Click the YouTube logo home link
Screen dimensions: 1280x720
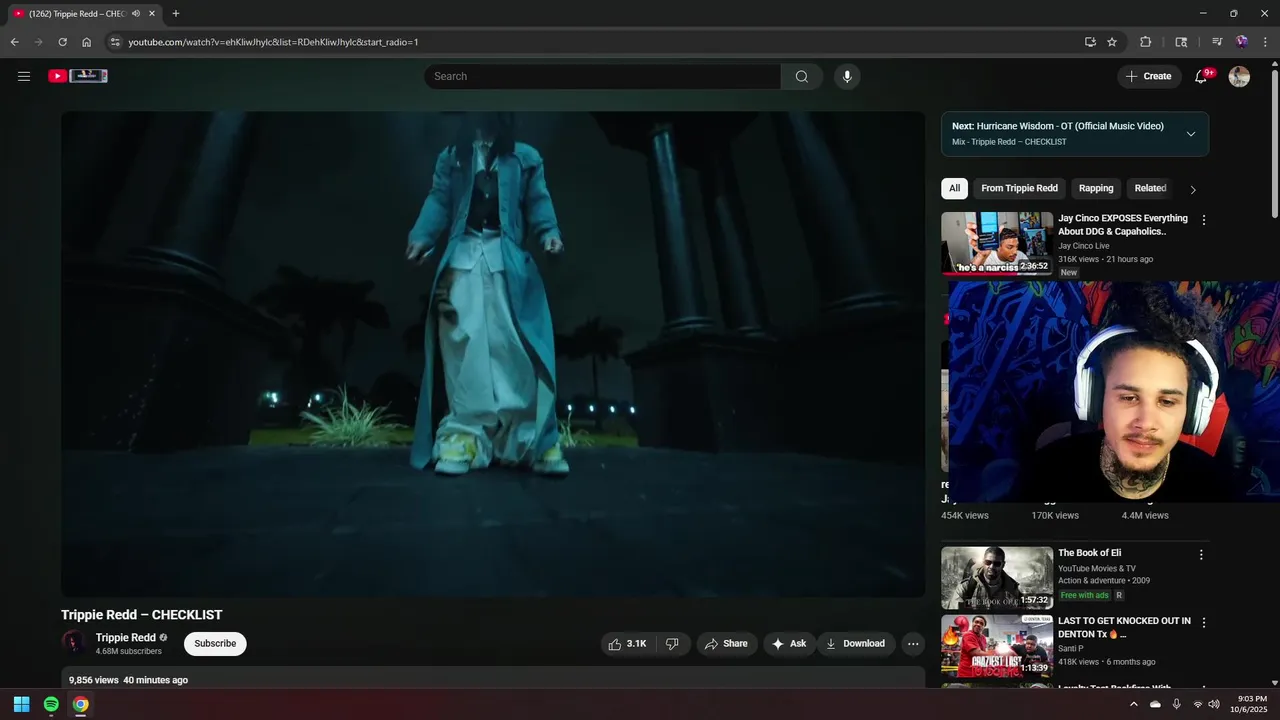pos(78,76)
